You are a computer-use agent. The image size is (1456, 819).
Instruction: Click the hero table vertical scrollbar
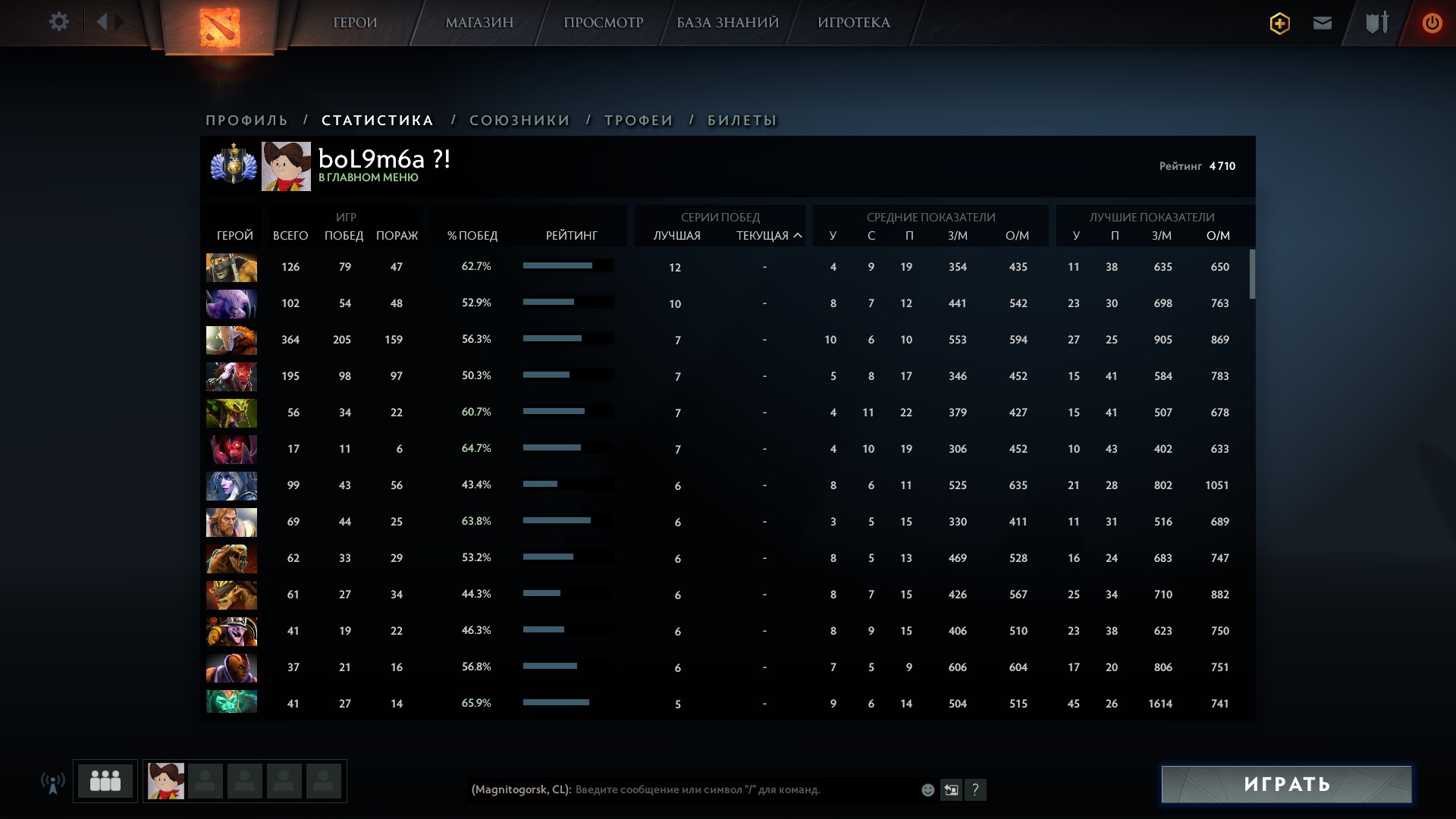[1252, 275]
